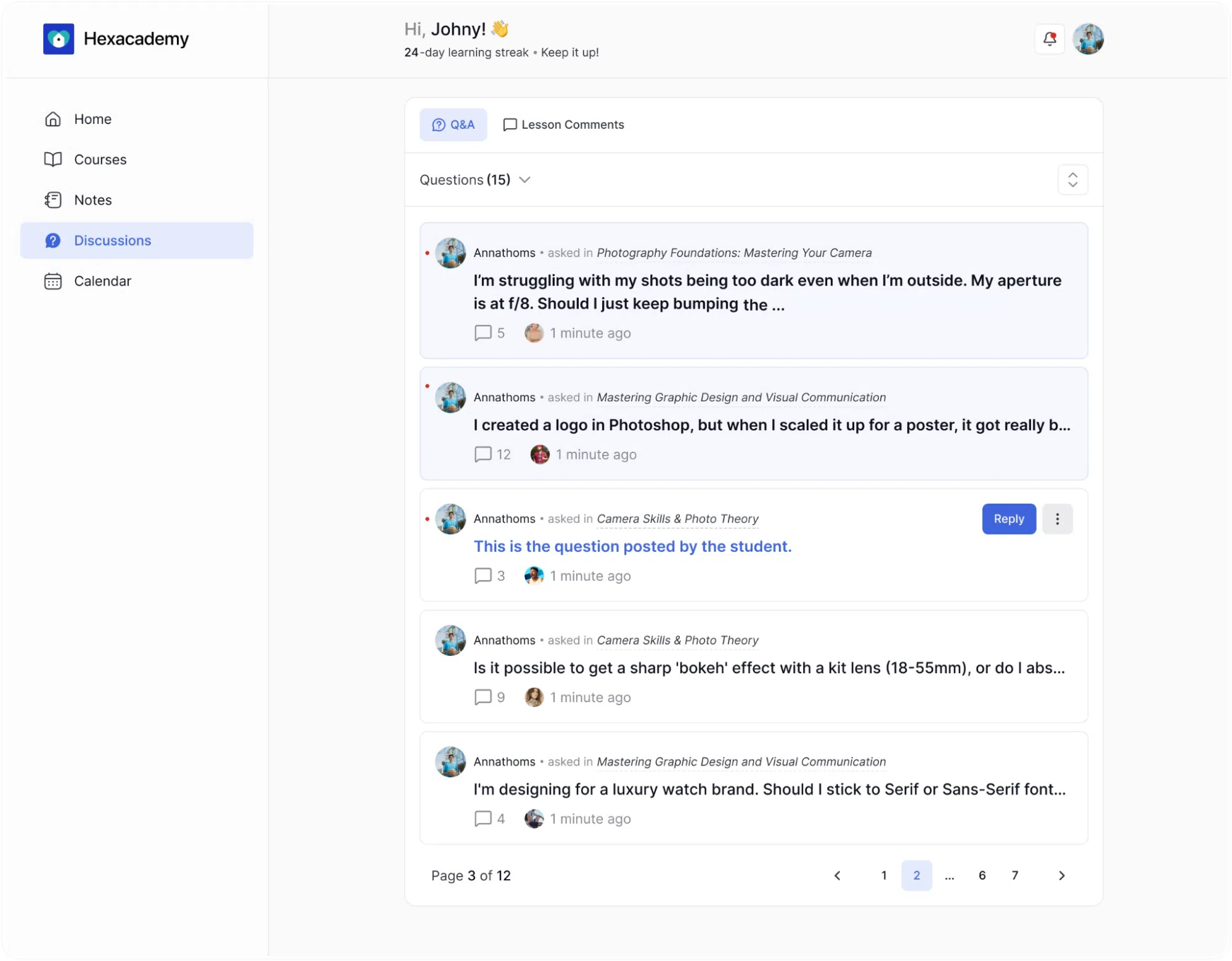Viewport: 1232px width, 961px height.
Task: Open 'This is the question posted by the student.'
Action: pyautogui.click(x=632, y=547)
